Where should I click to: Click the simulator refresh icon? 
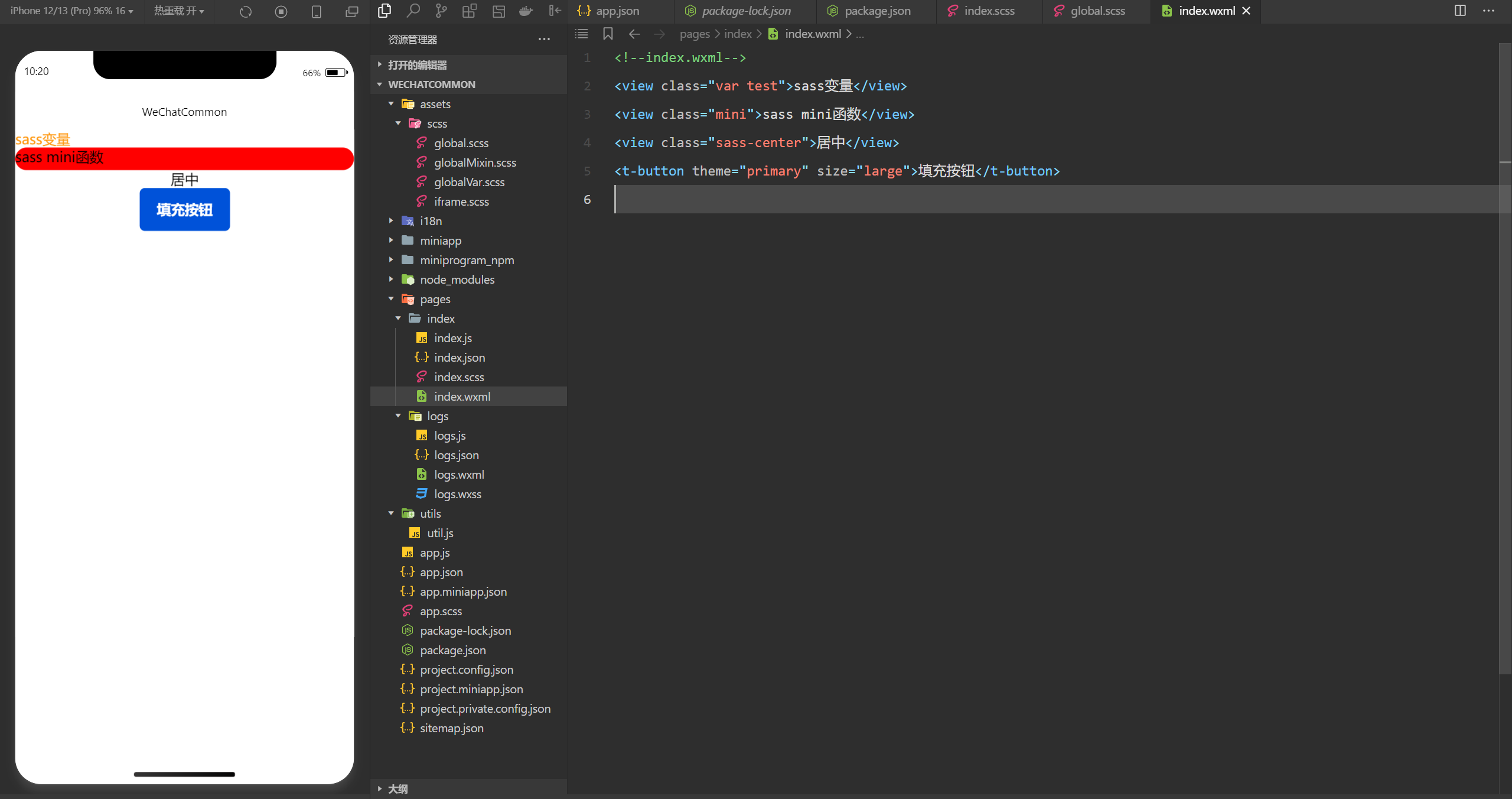coord(246,11)
